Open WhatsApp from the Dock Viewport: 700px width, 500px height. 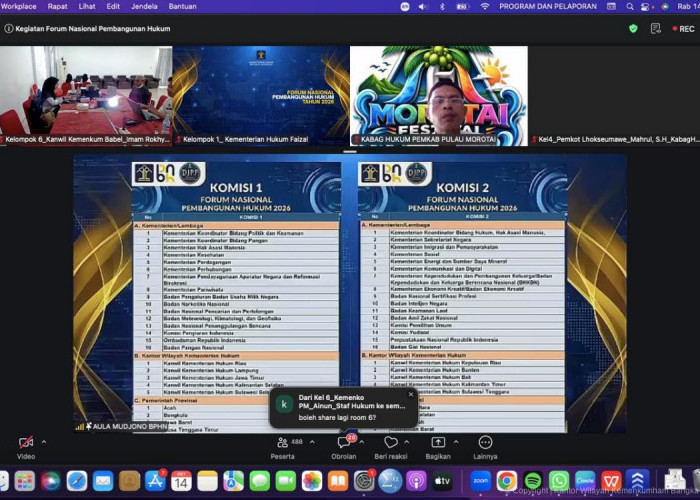pyautogui.click(x=559, y=481)
